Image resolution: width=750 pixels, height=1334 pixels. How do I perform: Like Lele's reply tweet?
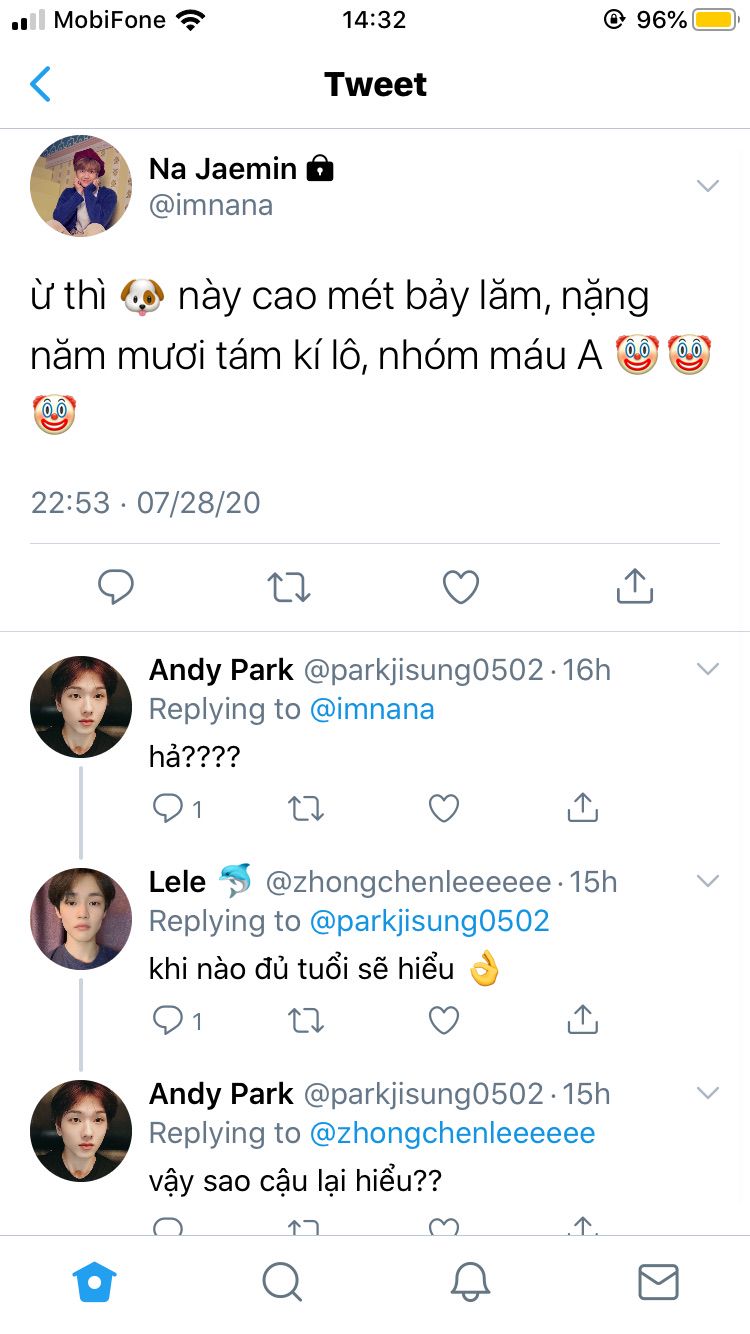[443, 1020]
